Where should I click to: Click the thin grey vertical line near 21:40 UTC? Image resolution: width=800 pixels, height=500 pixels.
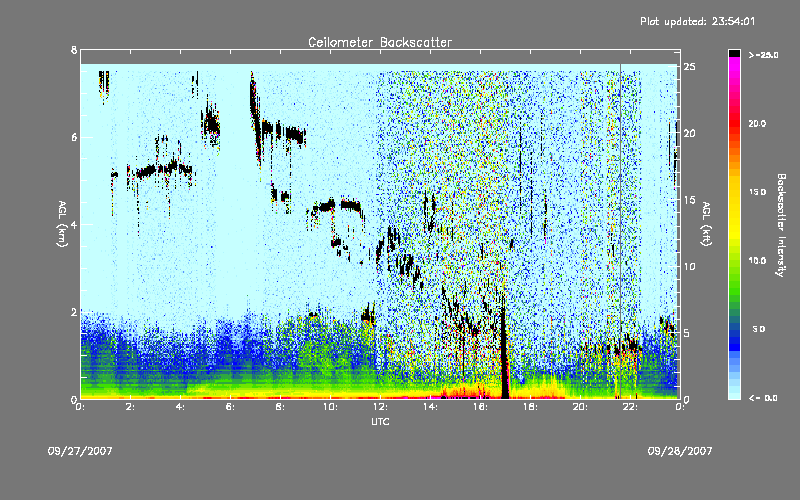[x=620, y=231]
